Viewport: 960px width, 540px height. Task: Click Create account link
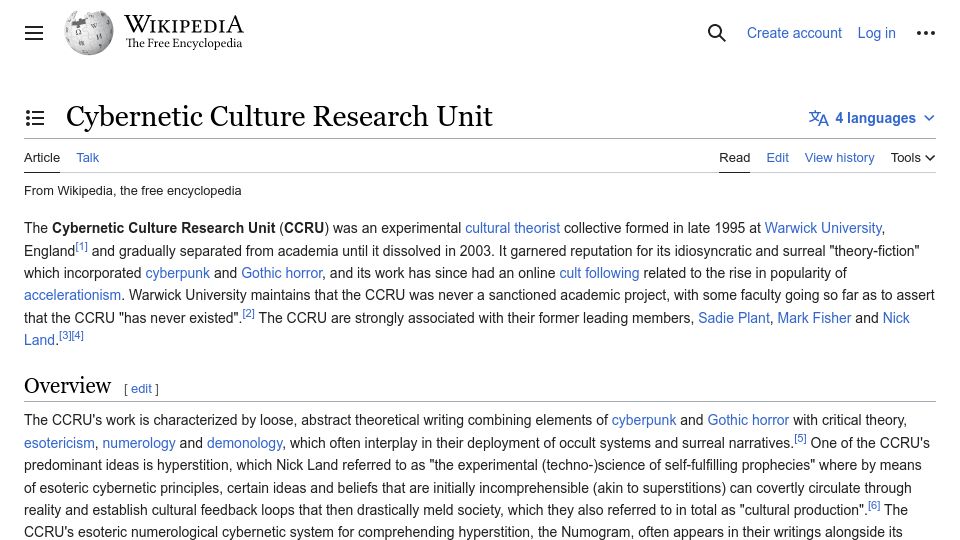pyautogui.click(x=794, y=33)
